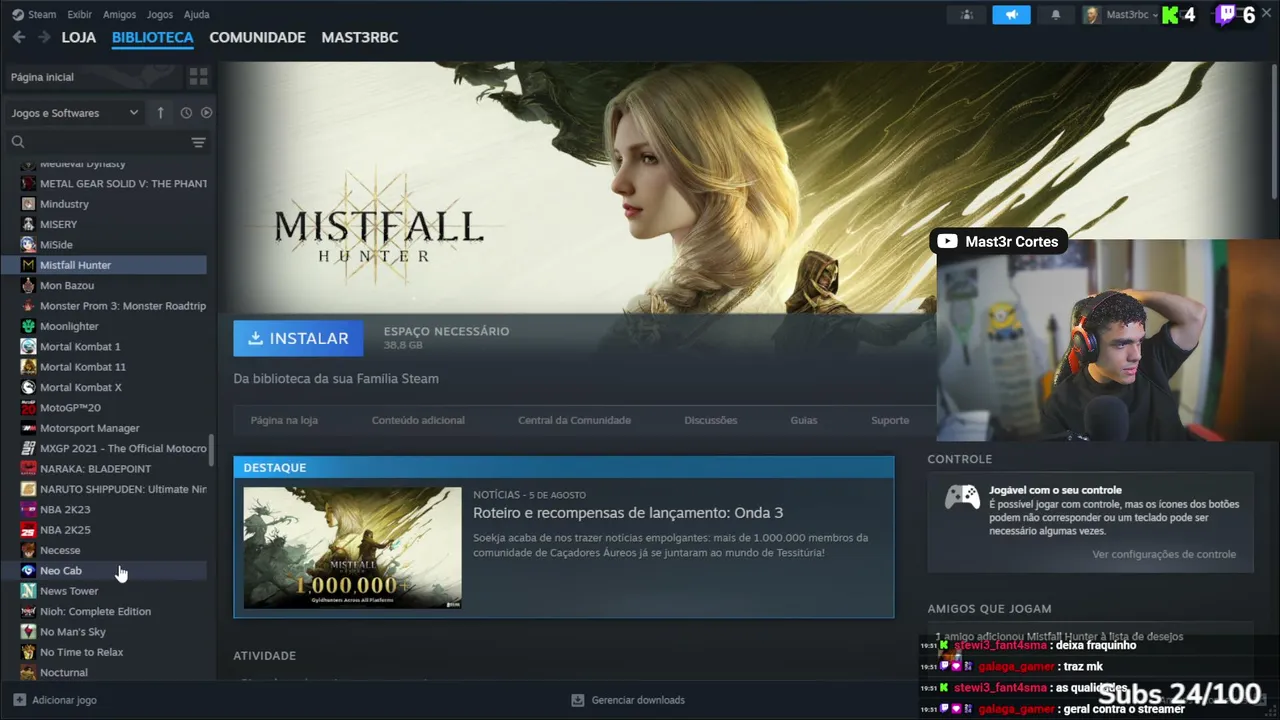
Task: Click the library search input field
Action: point(105,142)
